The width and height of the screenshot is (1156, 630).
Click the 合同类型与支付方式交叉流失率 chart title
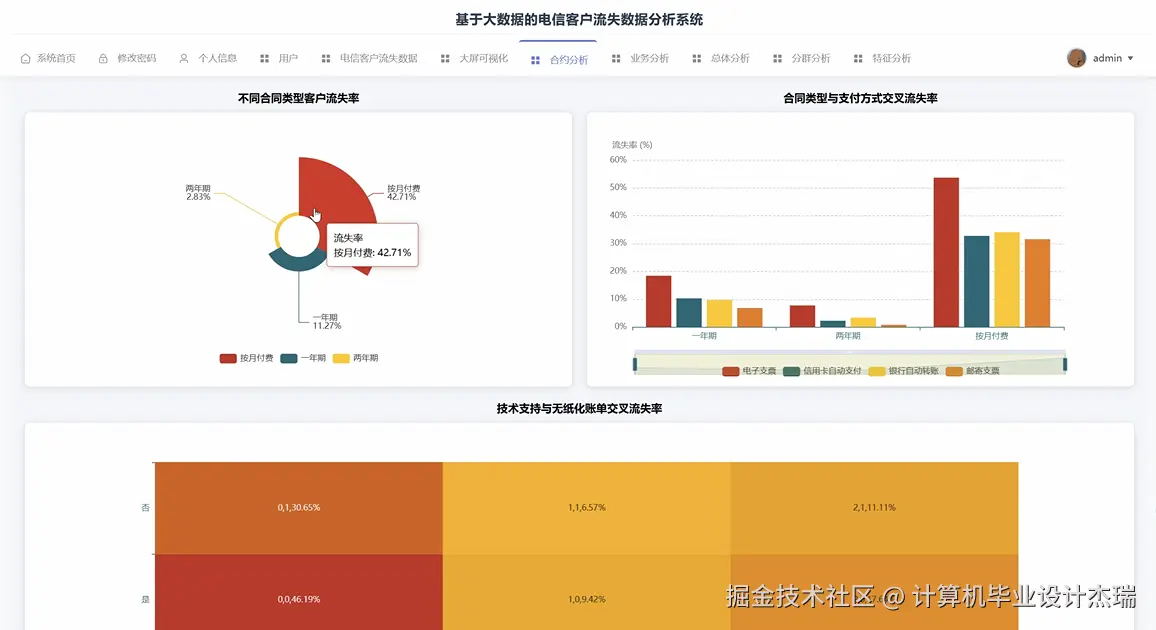point(860,98)
